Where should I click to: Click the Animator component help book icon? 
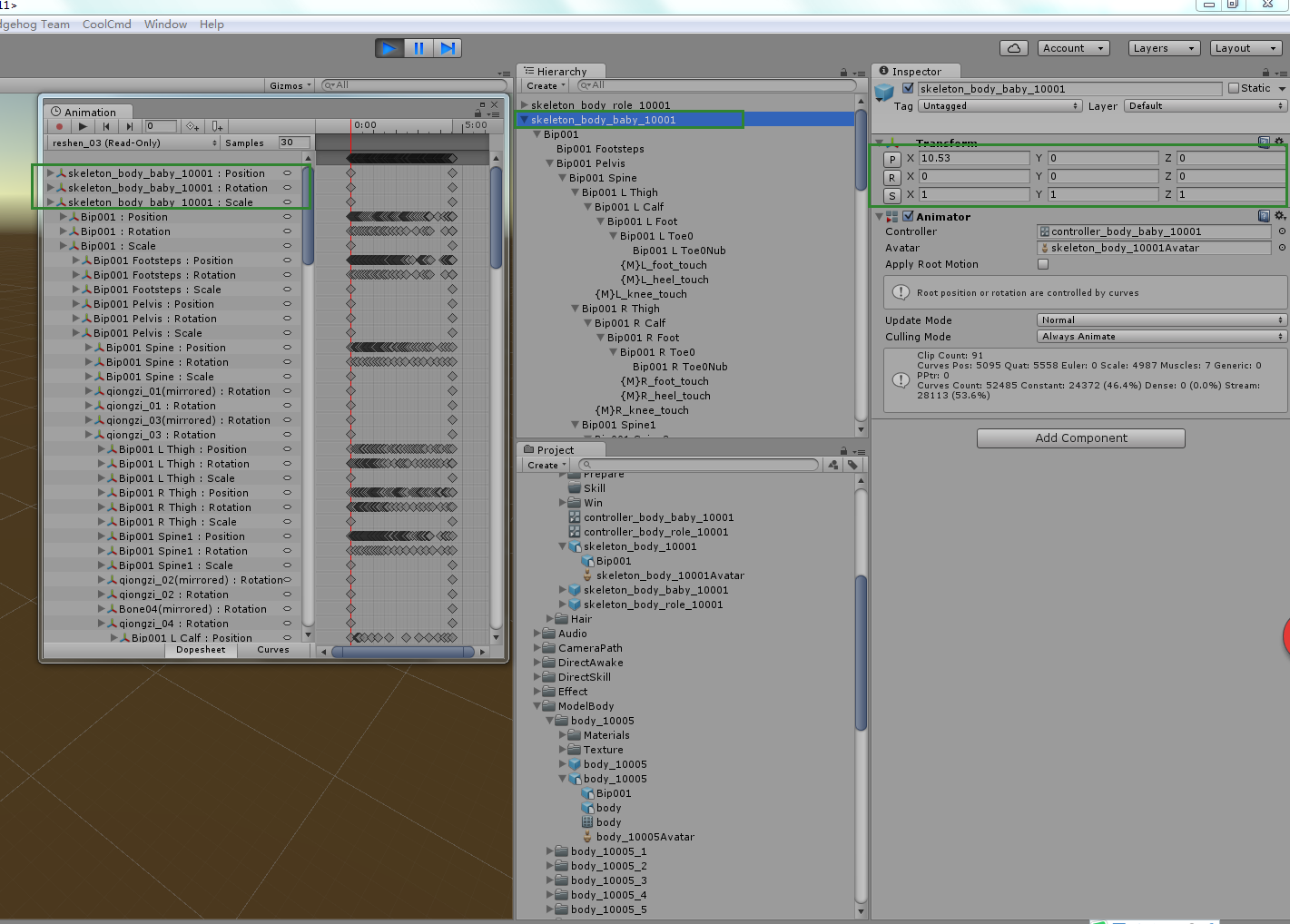(x=1262, y=216)
